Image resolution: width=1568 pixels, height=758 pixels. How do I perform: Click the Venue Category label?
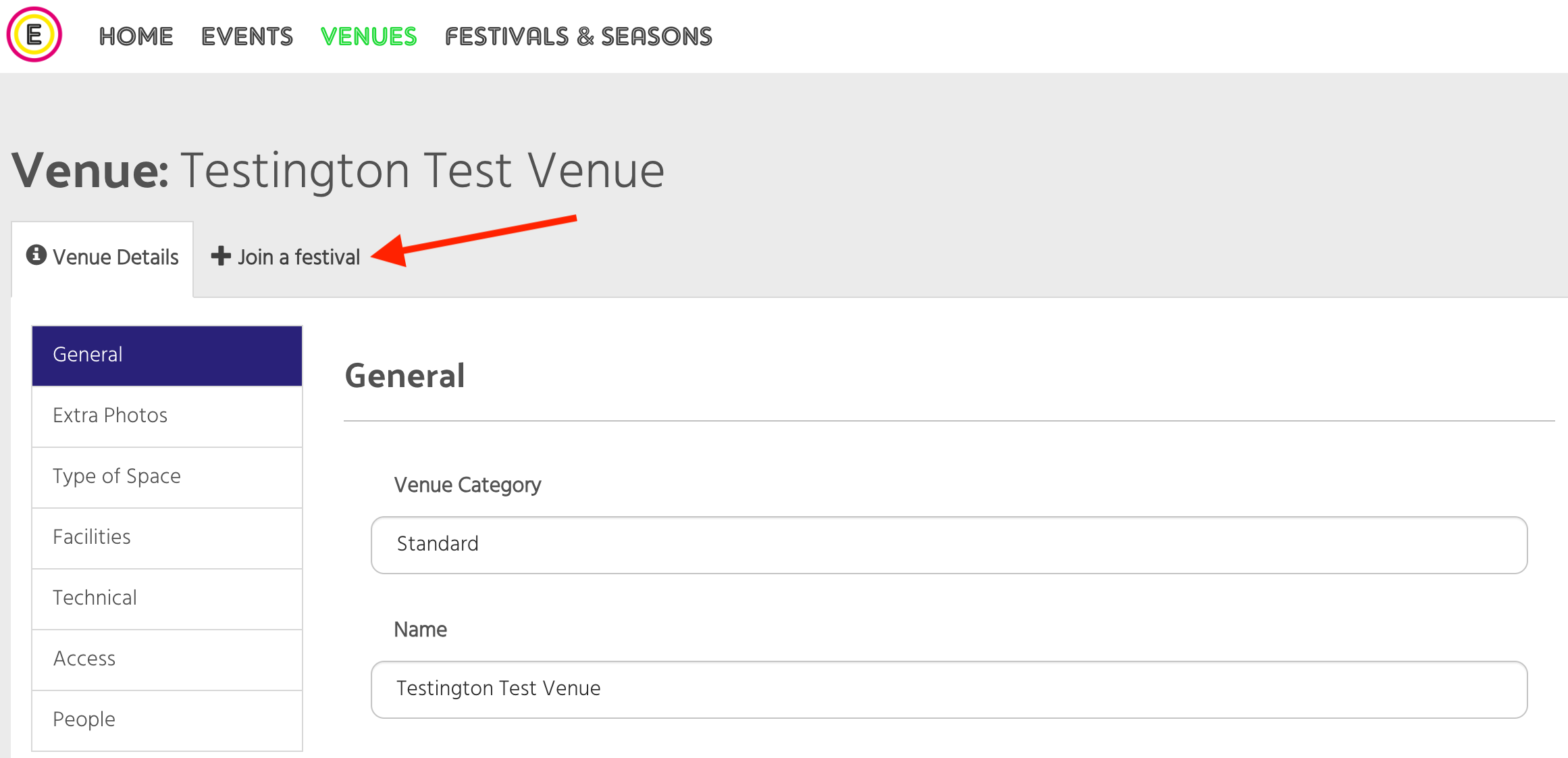[467, 486]
